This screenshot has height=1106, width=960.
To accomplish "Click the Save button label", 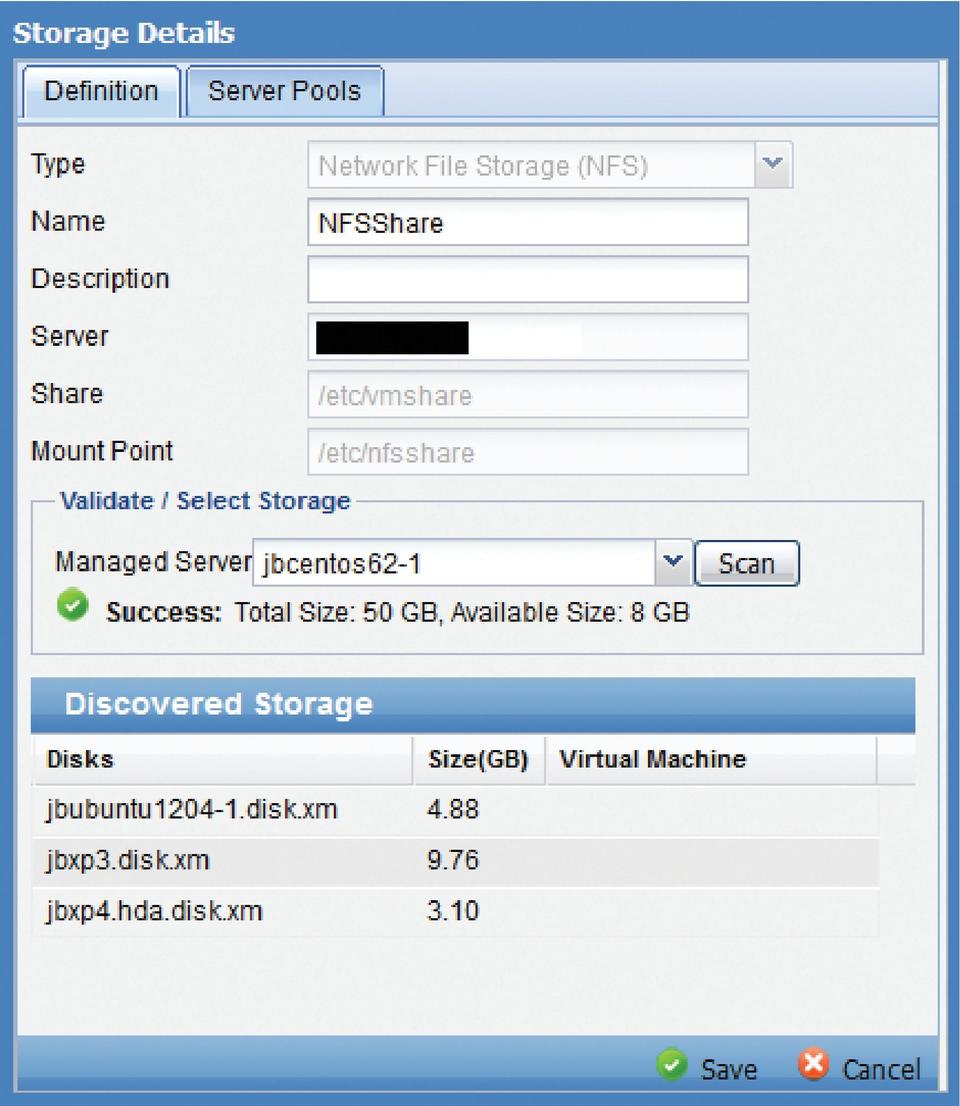I will [728, 1069].
